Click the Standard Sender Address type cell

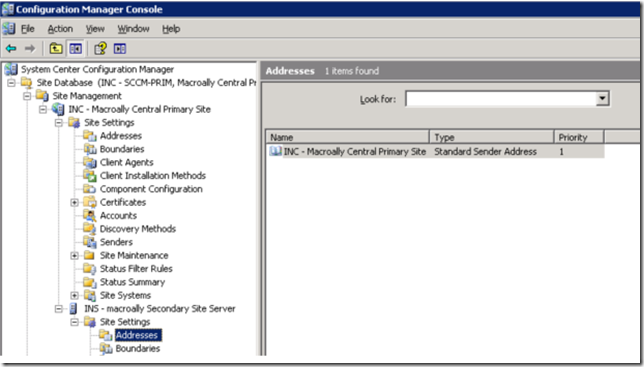pos(485,151)
